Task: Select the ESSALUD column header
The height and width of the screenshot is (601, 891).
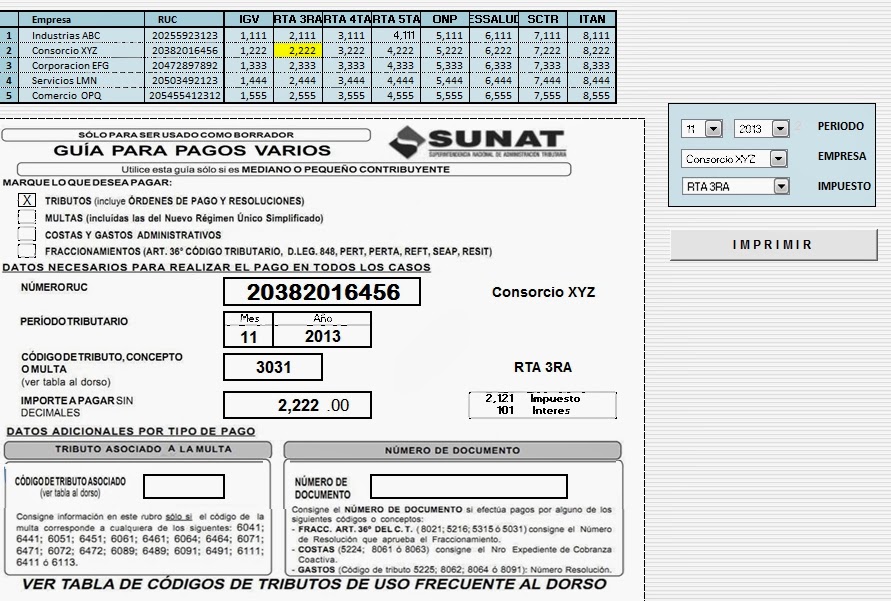Action: (494, 19)
